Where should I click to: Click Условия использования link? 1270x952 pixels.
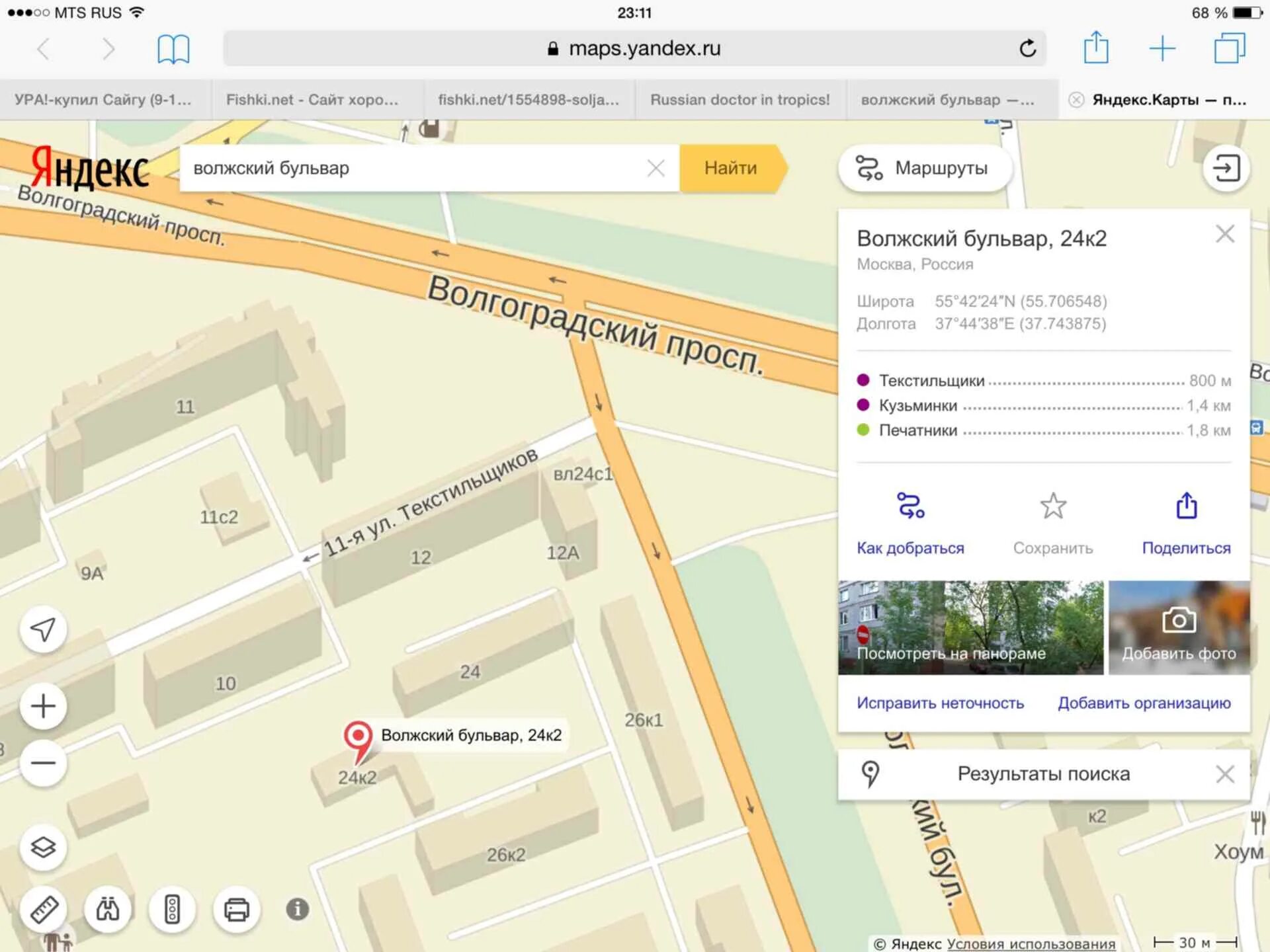(1031, 943)
